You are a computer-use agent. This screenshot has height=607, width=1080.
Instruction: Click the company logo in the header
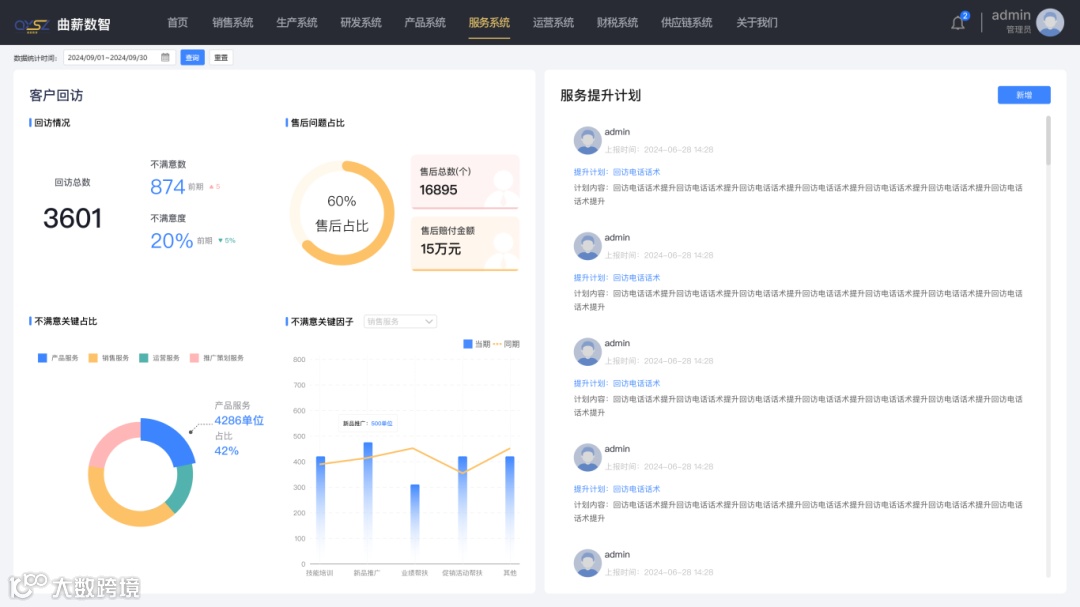[63, 25]
